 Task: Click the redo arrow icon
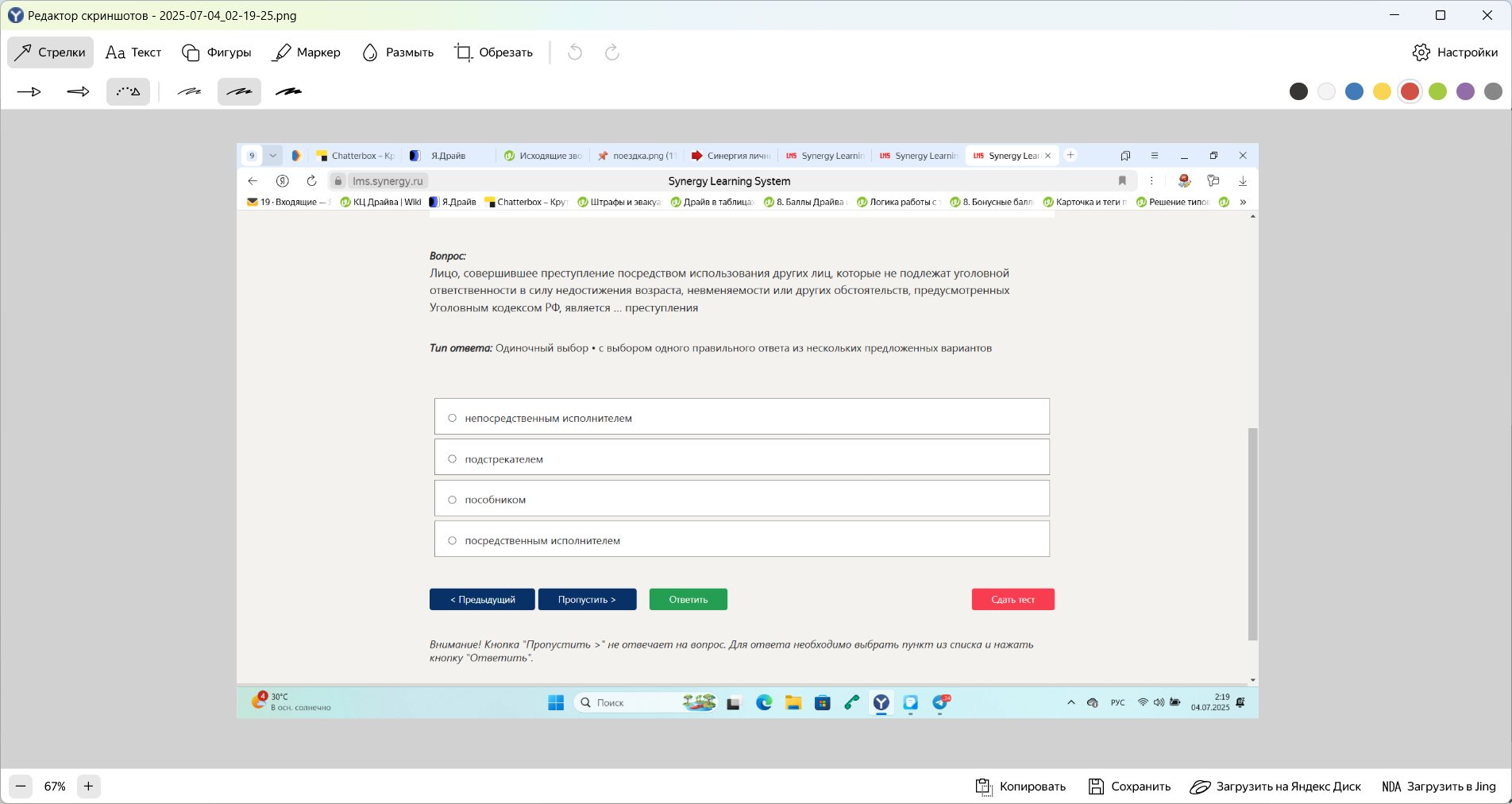pos(611,52)
